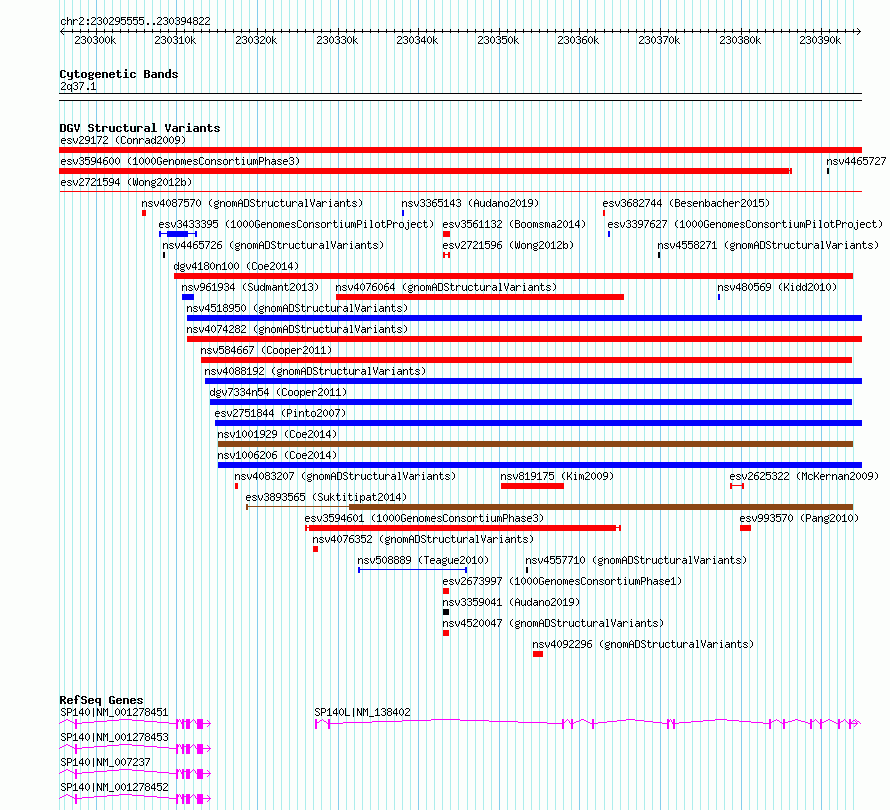
Task: Select the nsv961934 (Sudmant2013) blue box
Action: [x=188, y=297]
